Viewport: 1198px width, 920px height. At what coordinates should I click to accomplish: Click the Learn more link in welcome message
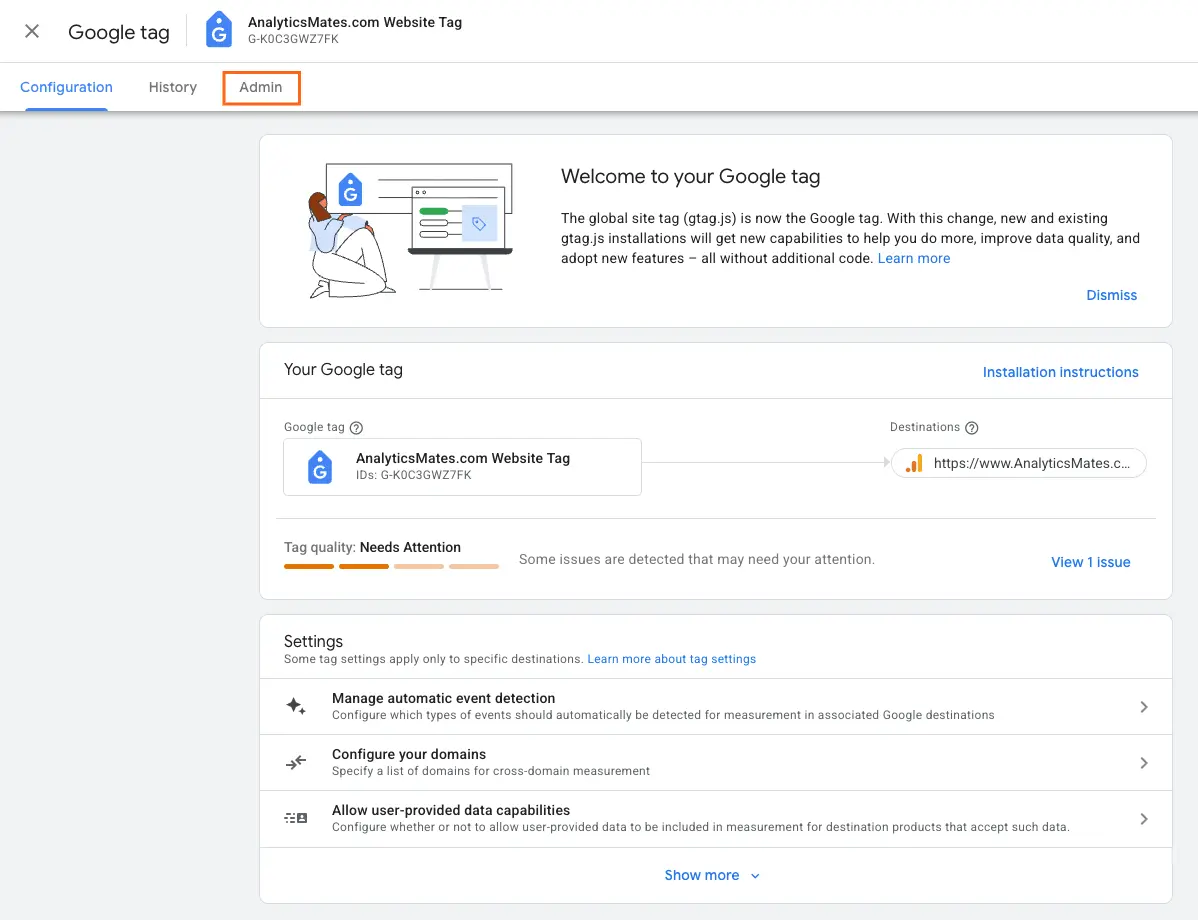click(914, 258)
